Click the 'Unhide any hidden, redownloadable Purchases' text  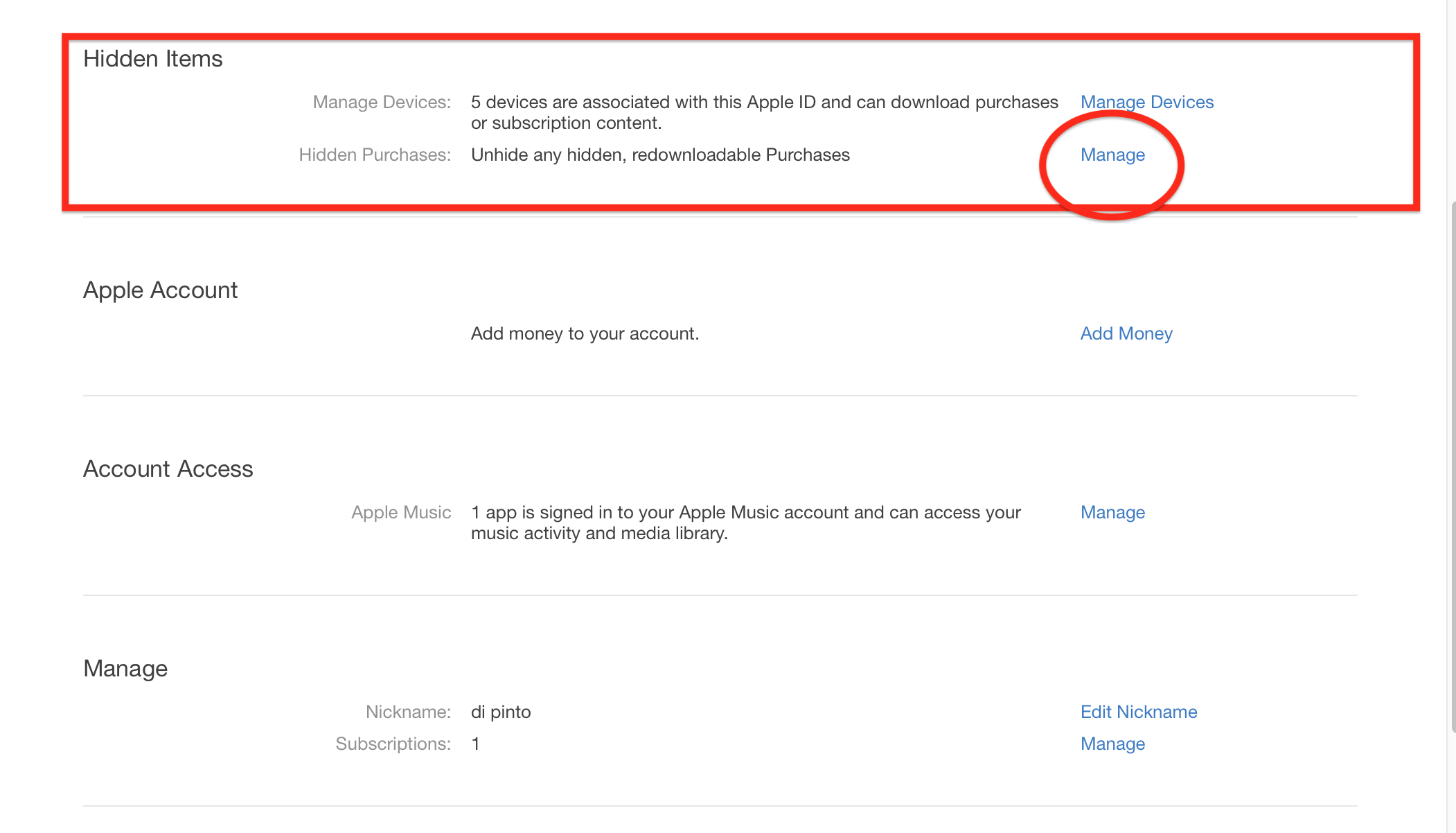[x=660, y=155]
